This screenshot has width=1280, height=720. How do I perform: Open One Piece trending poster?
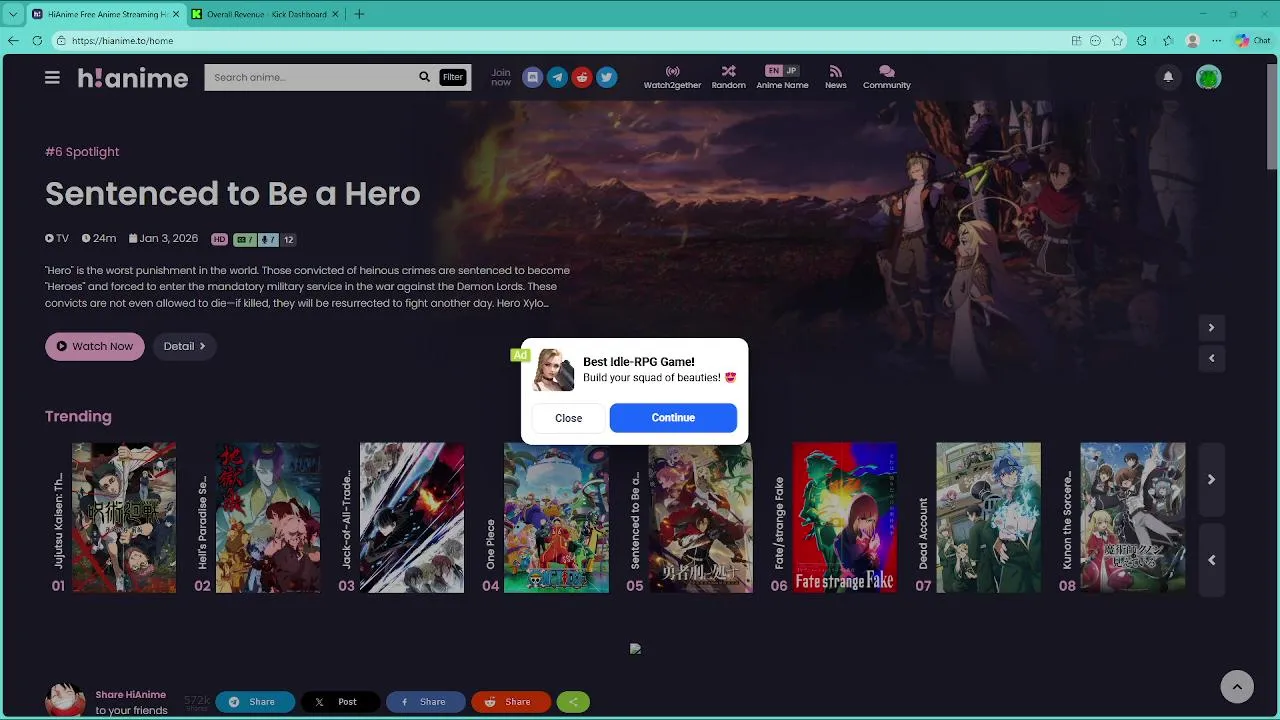tap(556, 518)
